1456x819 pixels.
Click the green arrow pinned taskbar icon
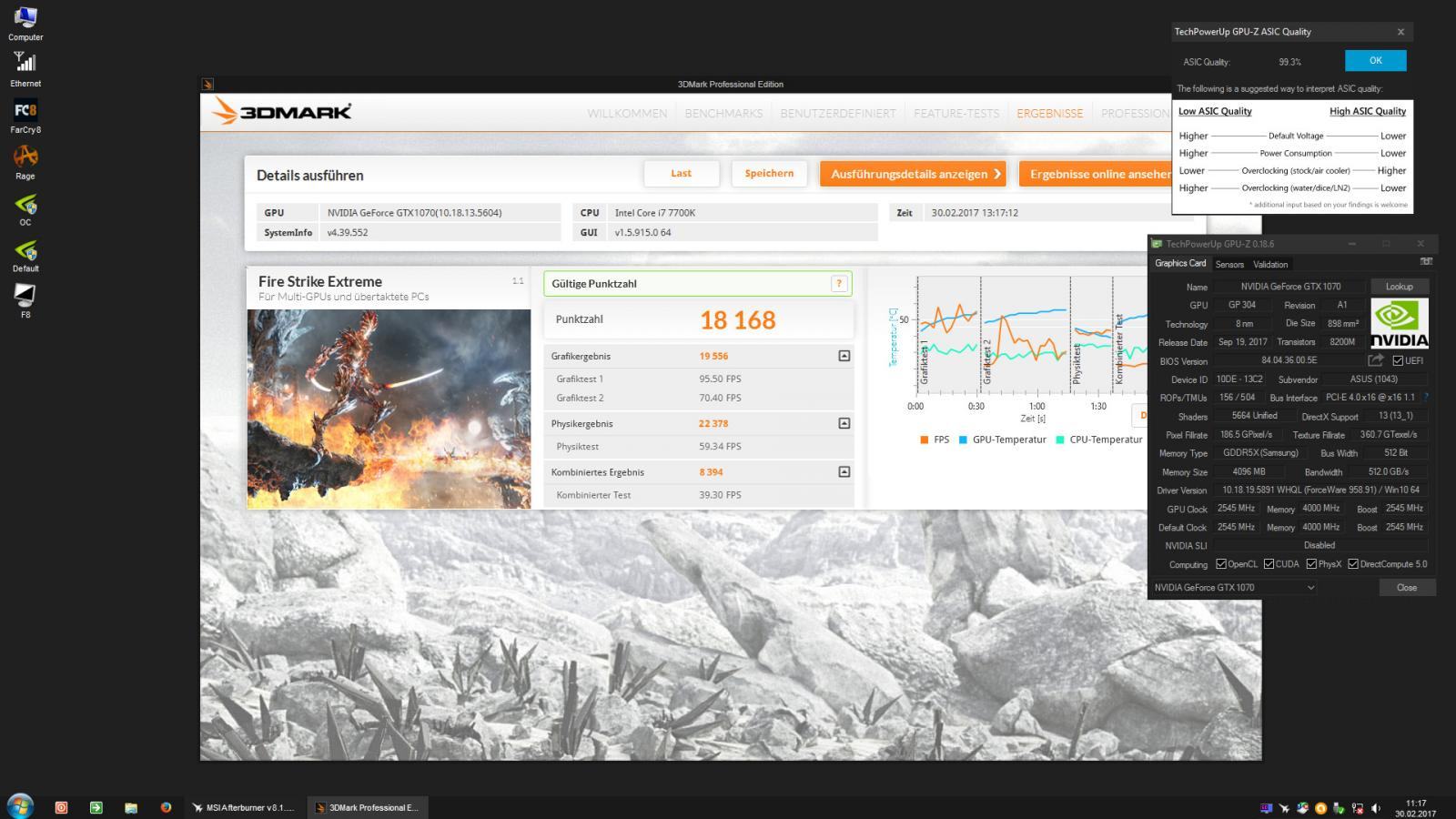coord(96,807)
